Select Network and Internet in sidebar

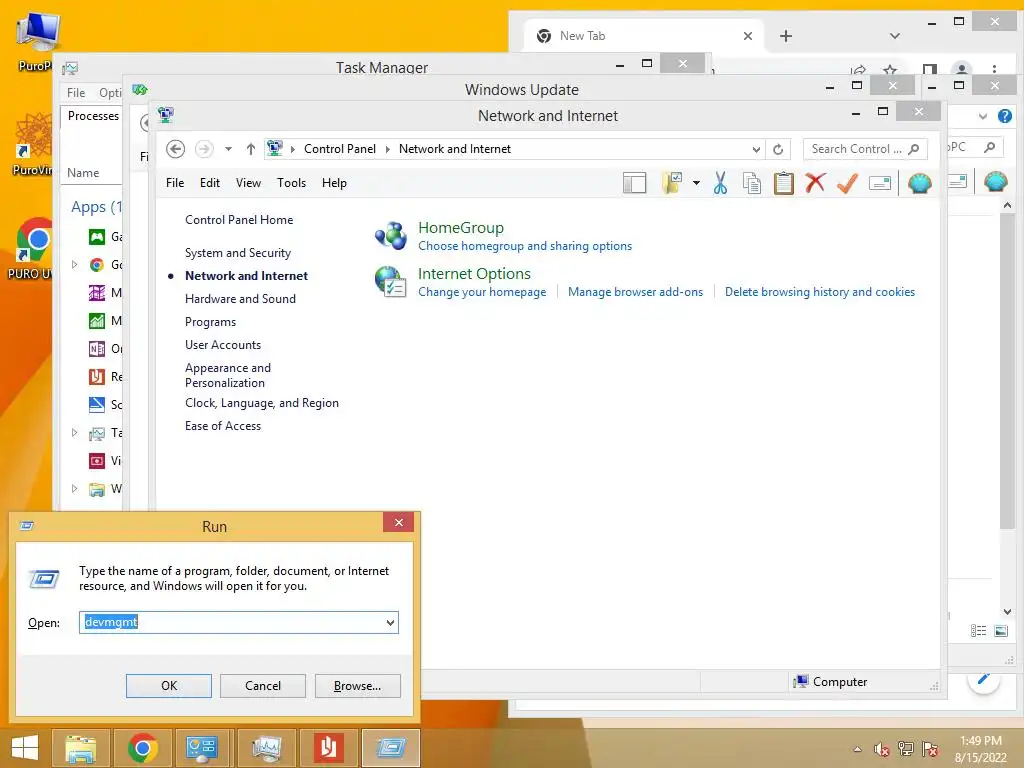click(246, 276)
